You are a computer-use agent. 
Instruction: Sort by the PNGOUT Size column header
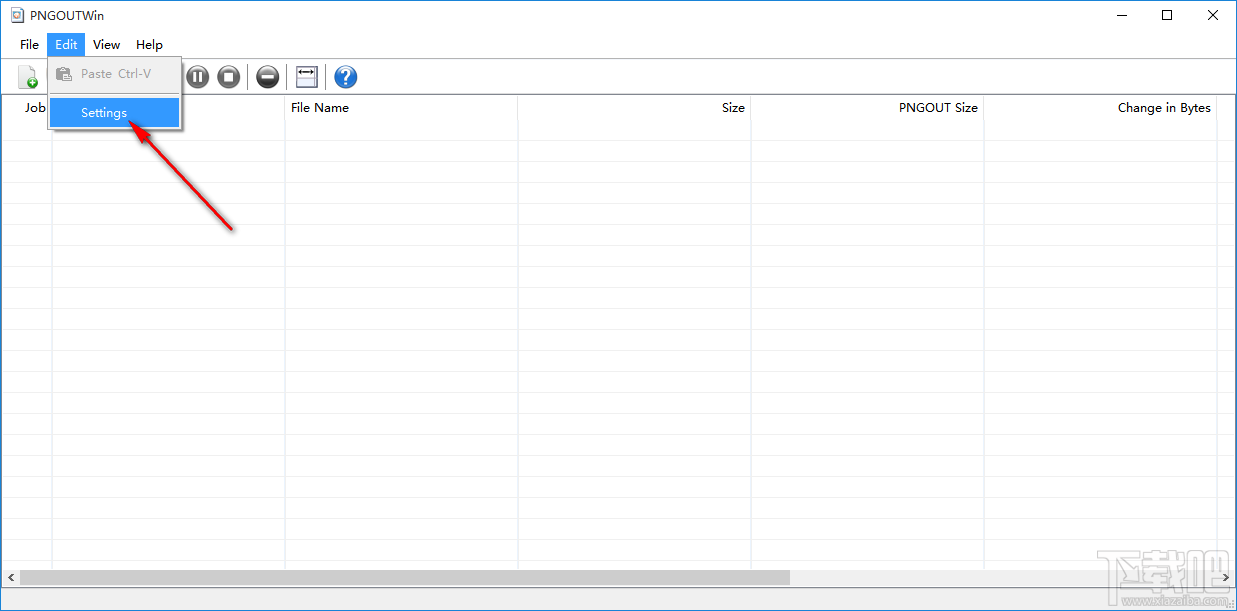(867, 108)
